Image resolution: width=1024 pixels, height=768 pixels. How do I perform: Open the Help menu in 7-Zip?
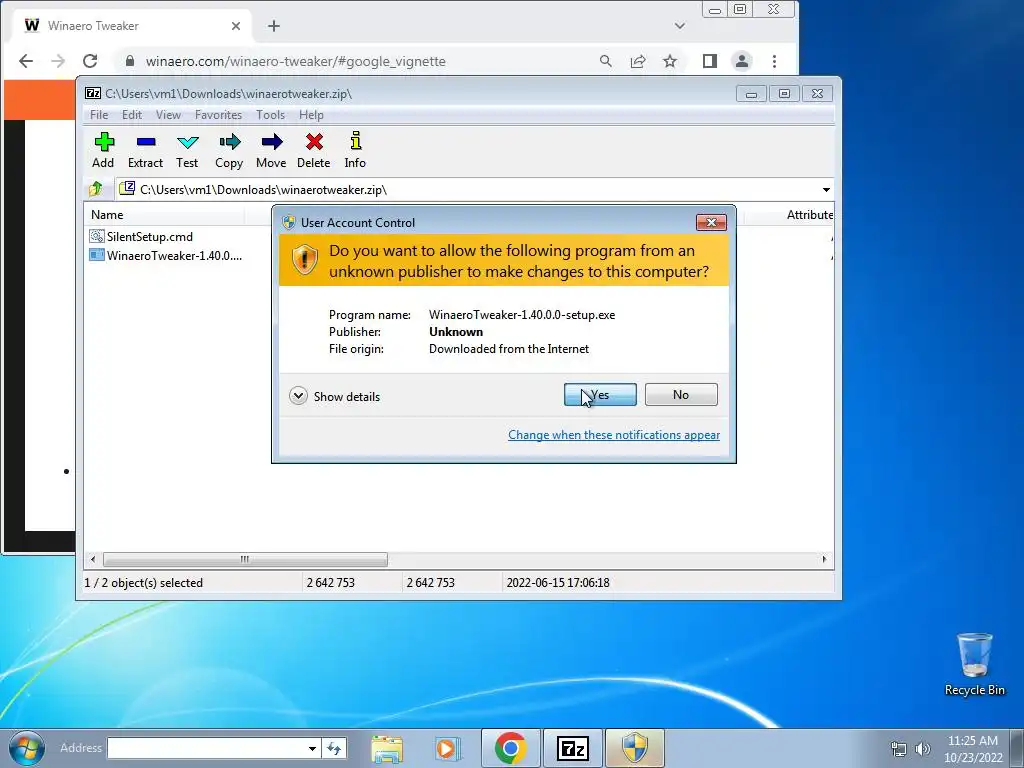pyautogui.click(x=312, y=115)
